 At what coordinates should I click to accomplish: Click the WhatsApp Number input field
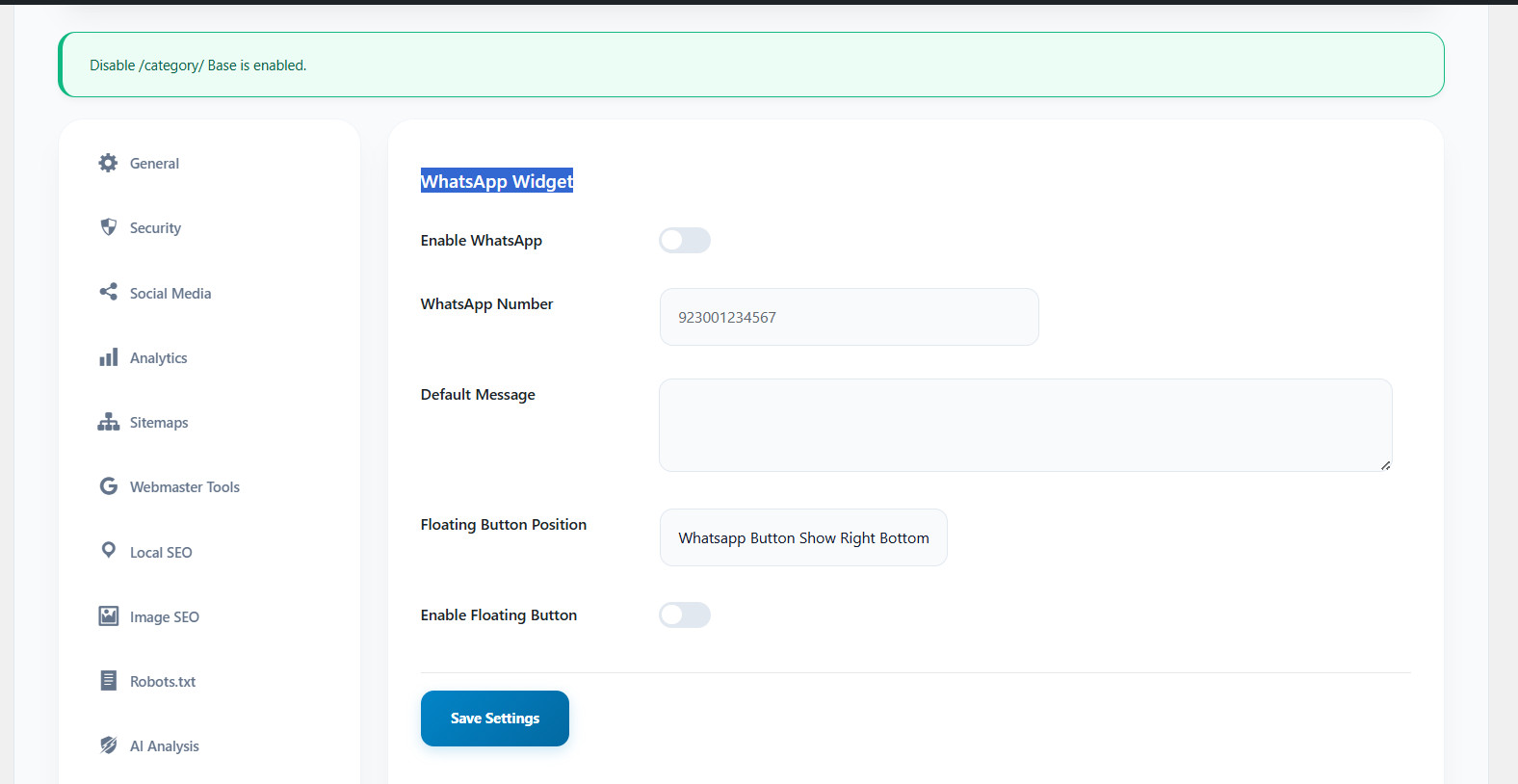(849, 317)
